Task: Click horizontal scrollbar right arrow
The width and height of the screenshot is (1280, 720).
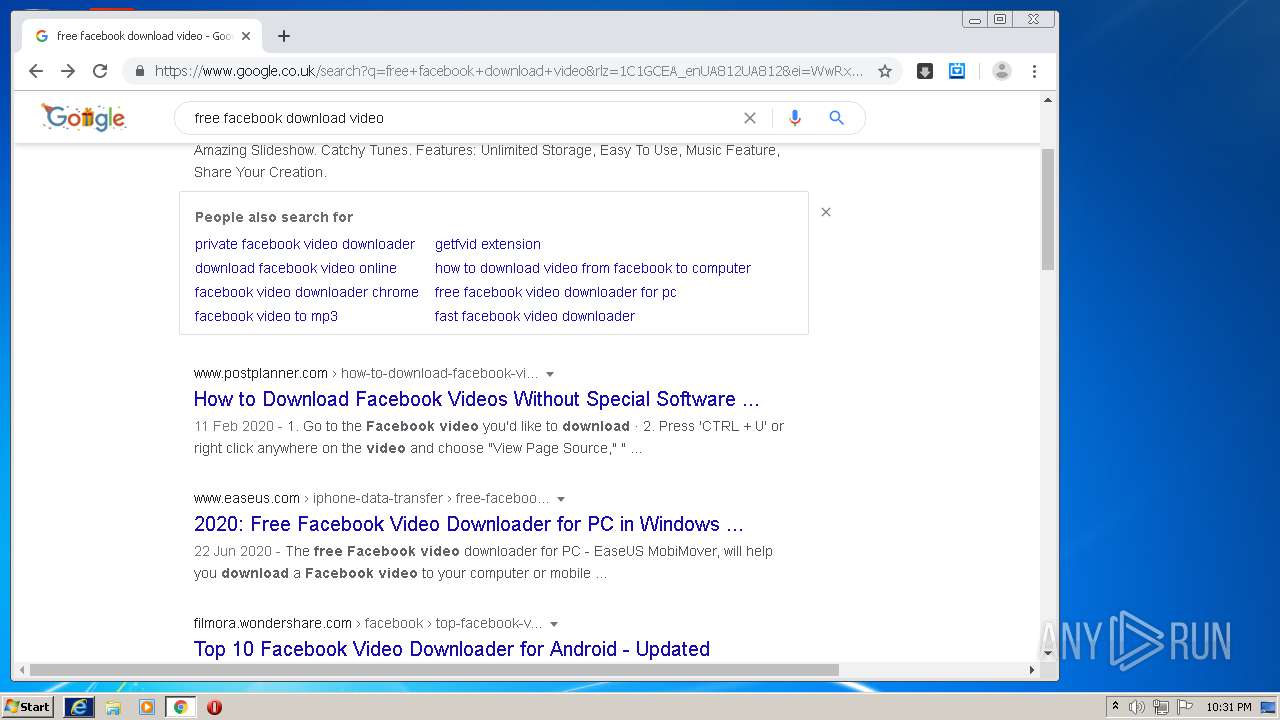Action: pos(1032,670)
